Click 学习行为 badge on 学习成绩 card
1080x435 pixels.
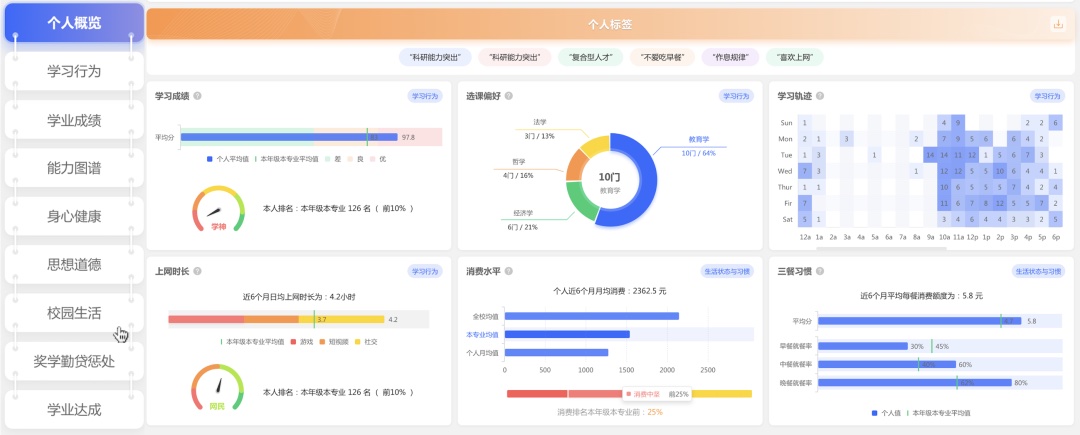pos(424,96)
